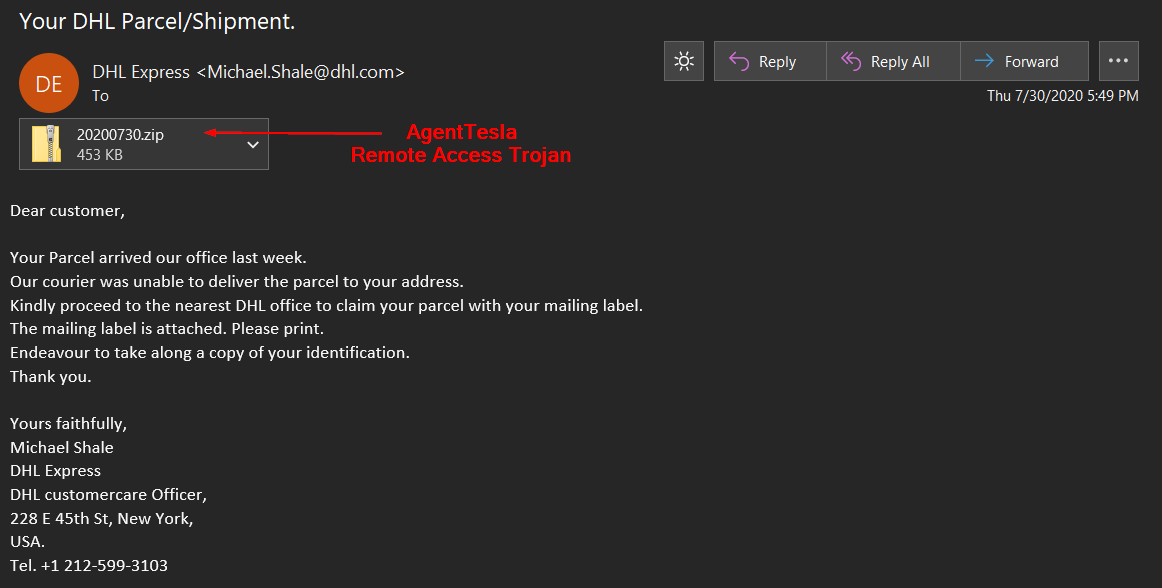Click the To recipient line
The height and width of the screenshot is (588, 1162).
pos(100,96)
